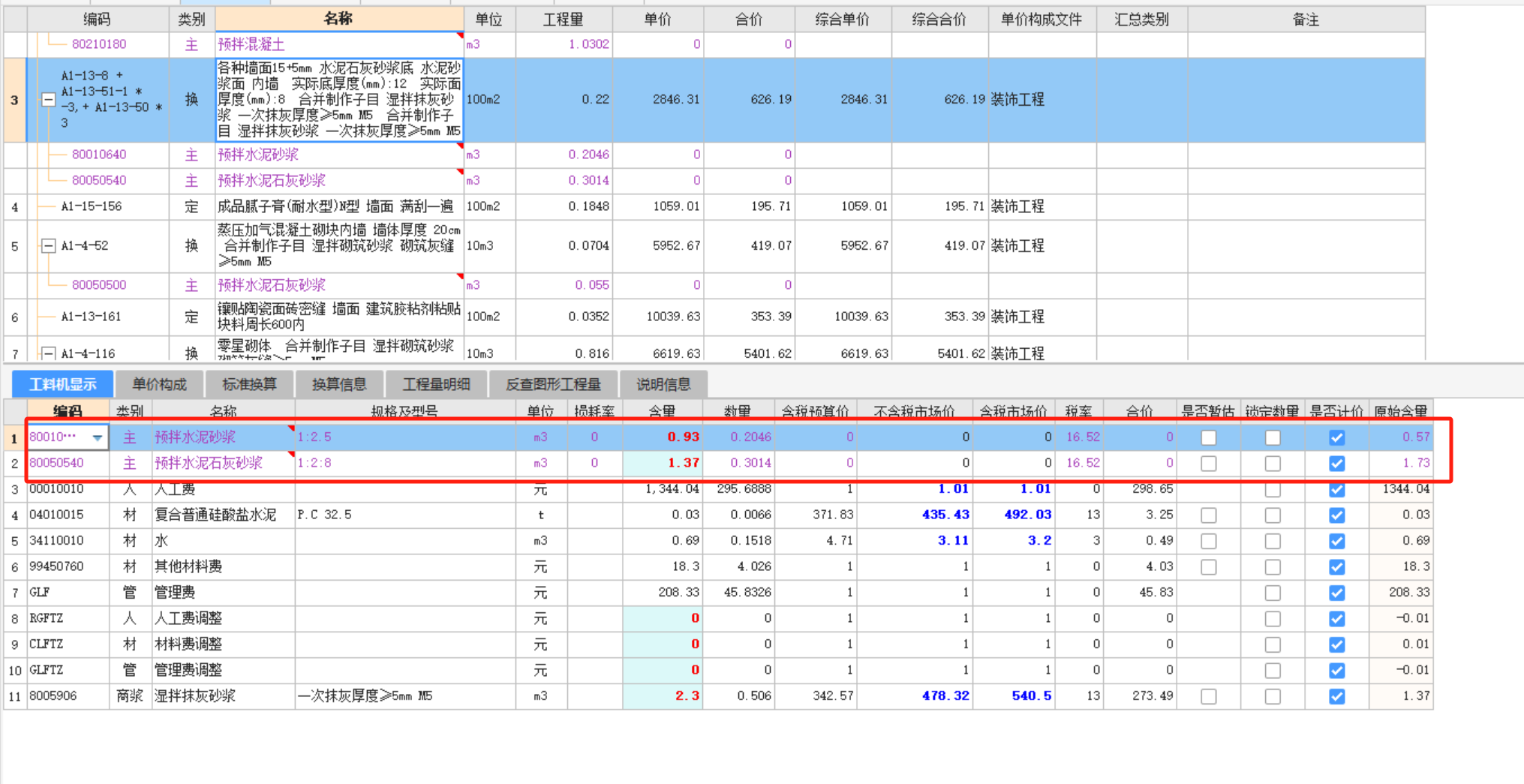This screenshot has height=784, width=1524.
Task: Select row number 3 header in upper table
Action: pos(15,100)
